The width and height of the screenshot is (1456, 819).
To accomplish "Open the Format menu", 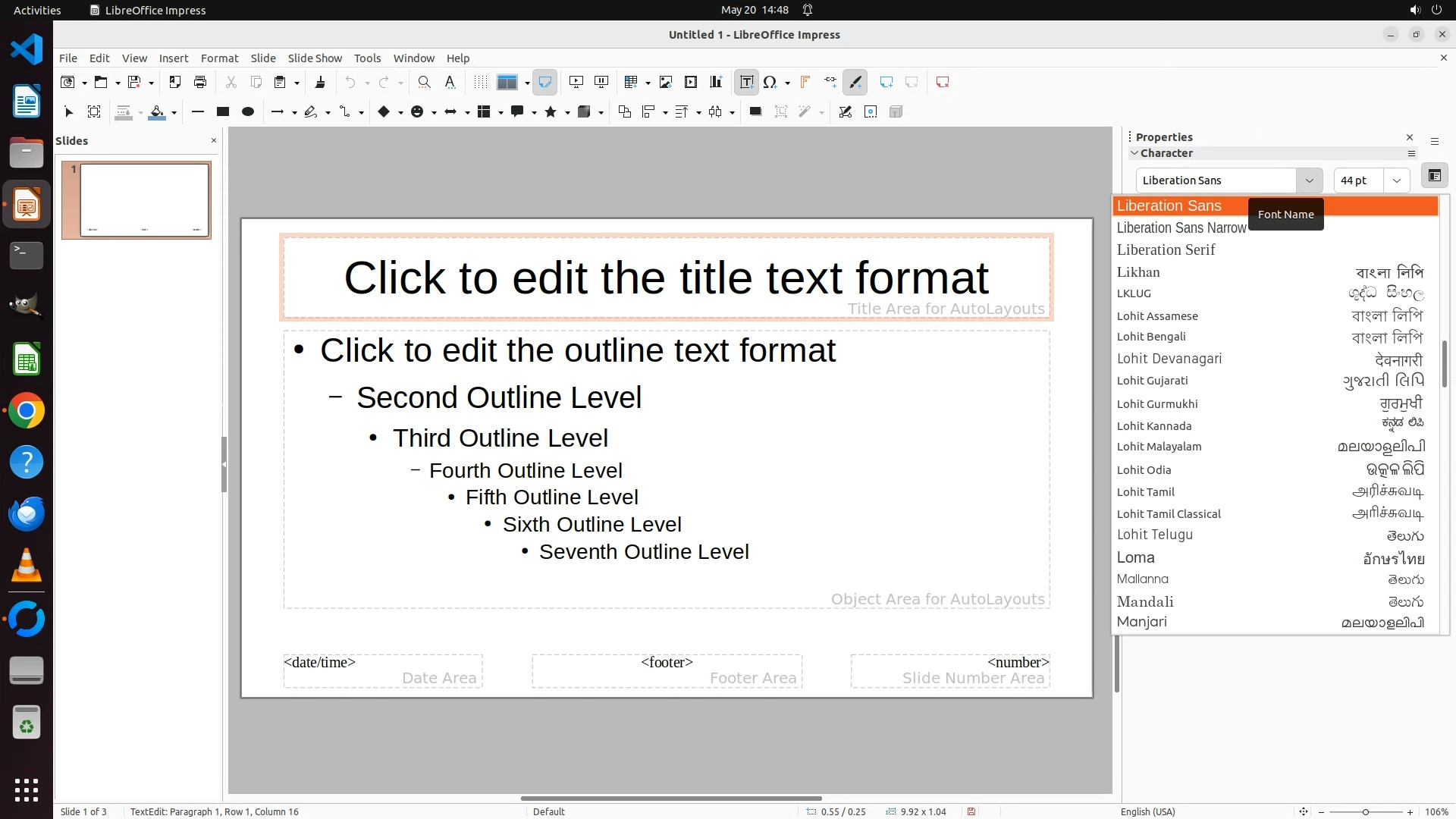I will coord(219,58).
